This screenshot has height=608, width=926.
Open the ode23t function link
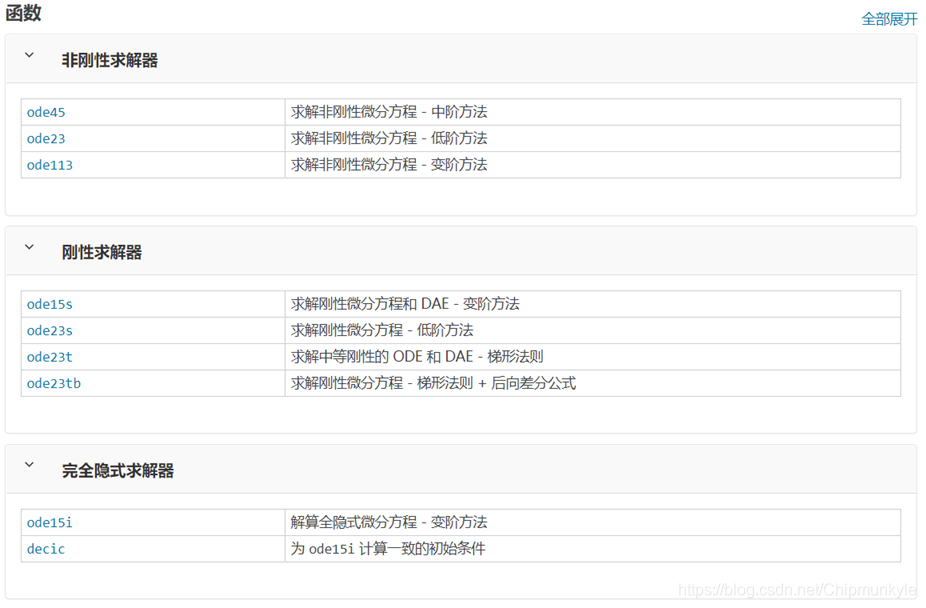point(50,357)
